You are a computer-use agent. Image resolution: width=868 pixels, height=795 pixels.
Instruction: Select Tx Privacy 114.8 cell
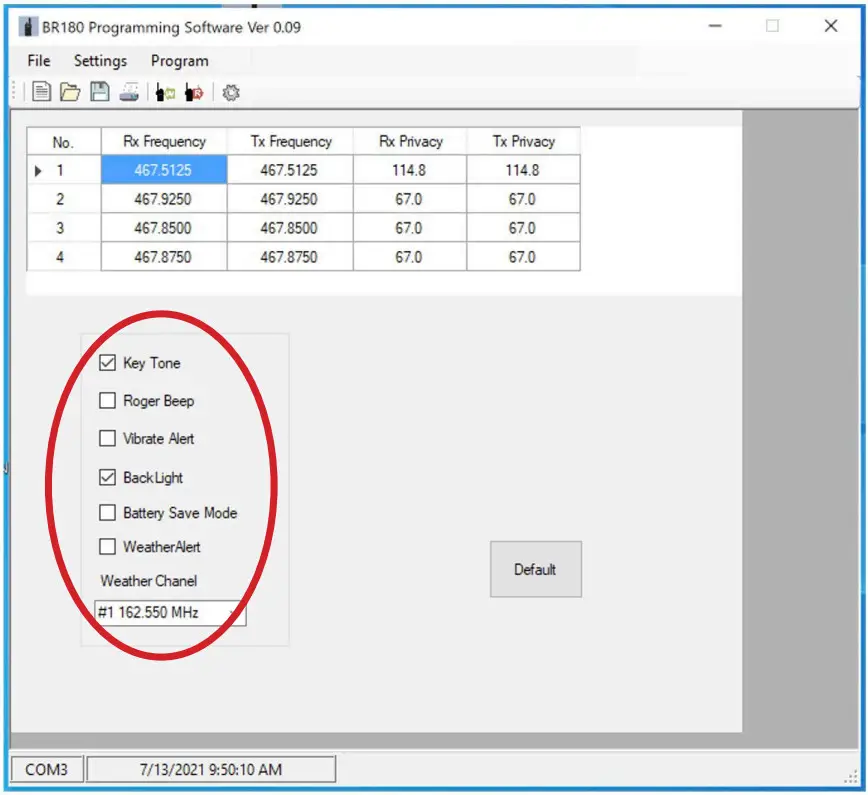523,169
